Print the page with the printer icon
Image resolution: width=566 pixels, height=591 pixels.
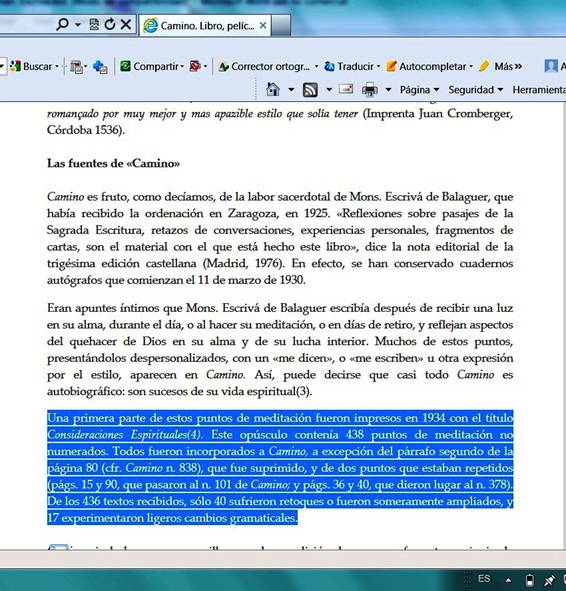coord(370,90)
